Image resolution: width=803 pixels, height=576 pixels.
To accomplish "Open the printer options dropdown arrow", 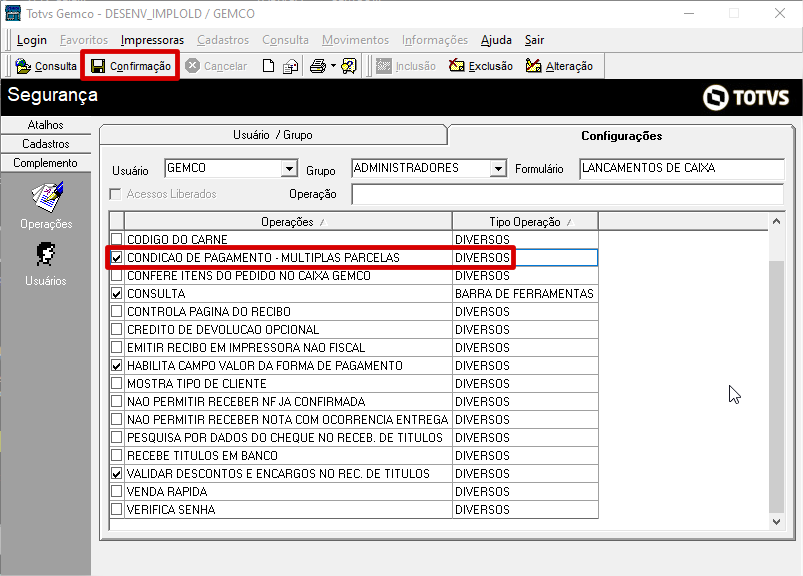I will 333,66.
